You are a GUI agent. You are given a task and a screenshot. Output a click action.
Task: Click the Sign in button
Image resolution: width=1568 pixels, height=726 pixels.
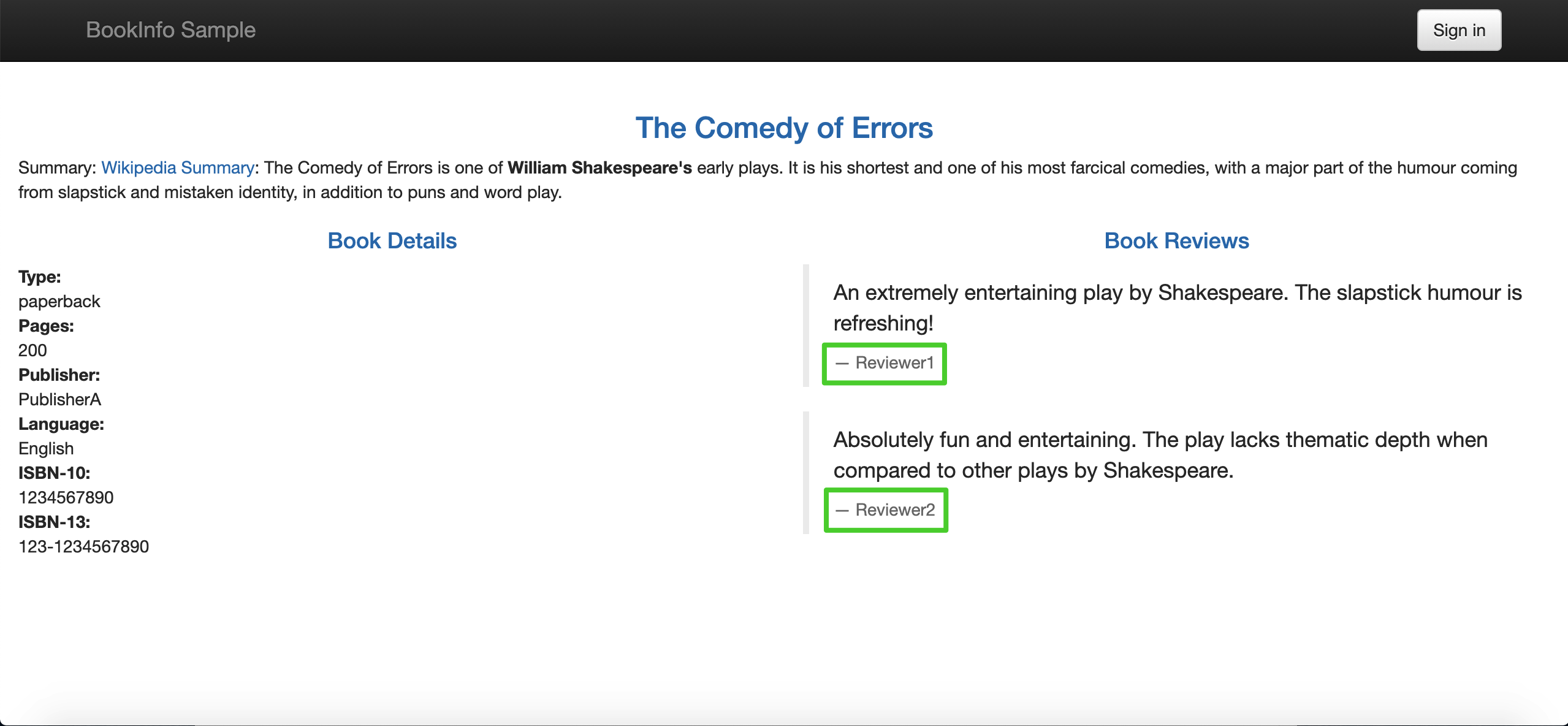[x=1458, y=29]
